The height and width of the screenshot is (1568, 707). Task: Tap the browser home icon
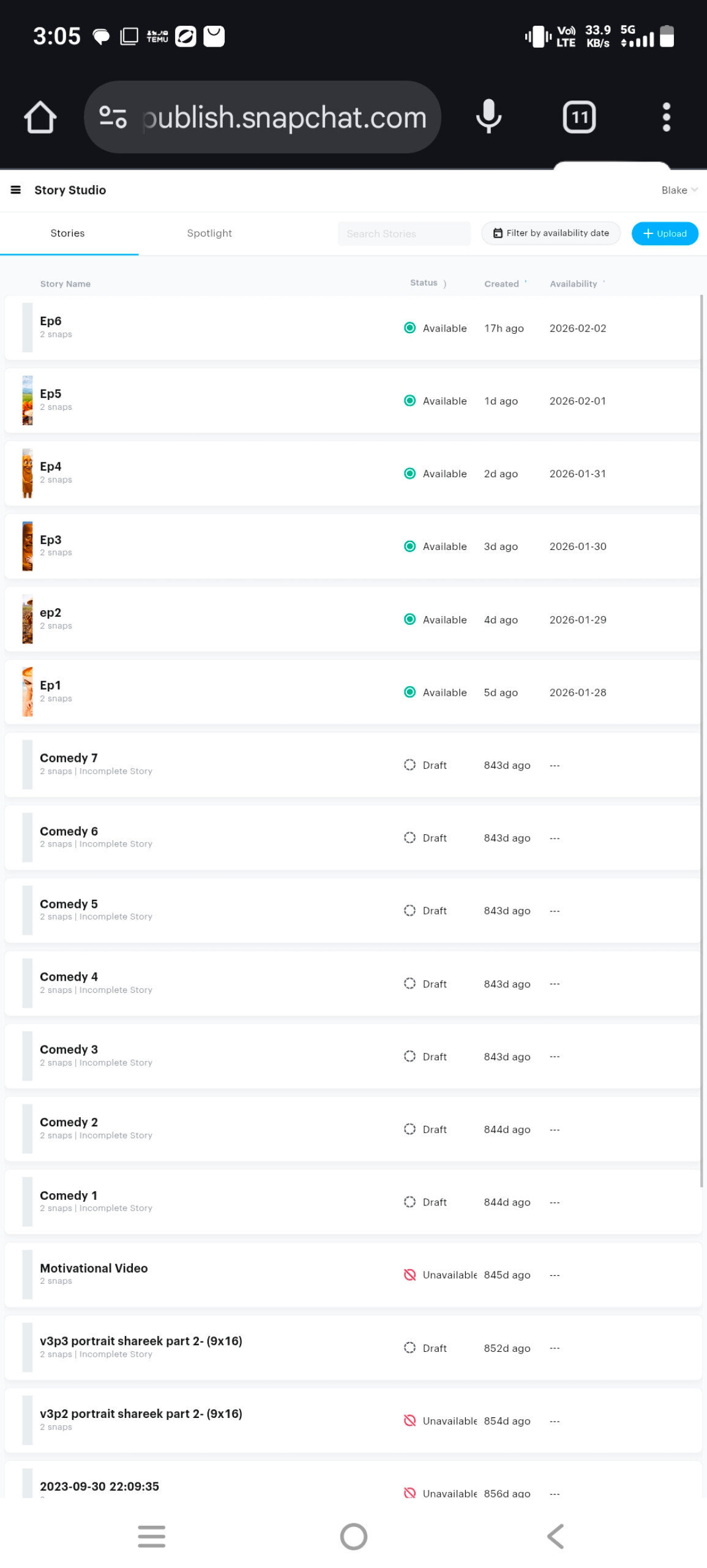[40, 117]
